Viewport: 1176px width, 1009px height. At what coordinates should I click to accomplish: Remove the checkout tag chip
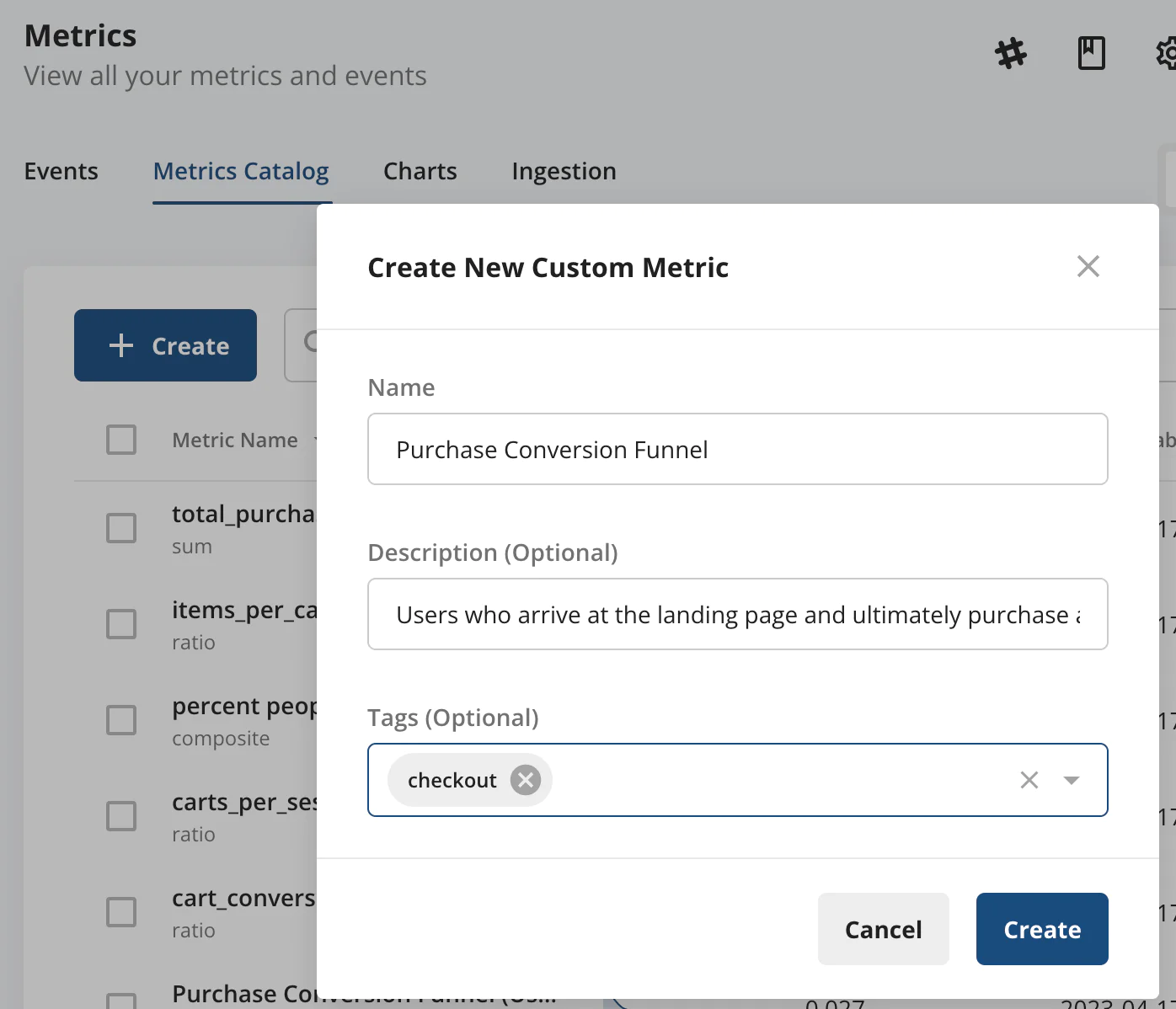point(526,780)
